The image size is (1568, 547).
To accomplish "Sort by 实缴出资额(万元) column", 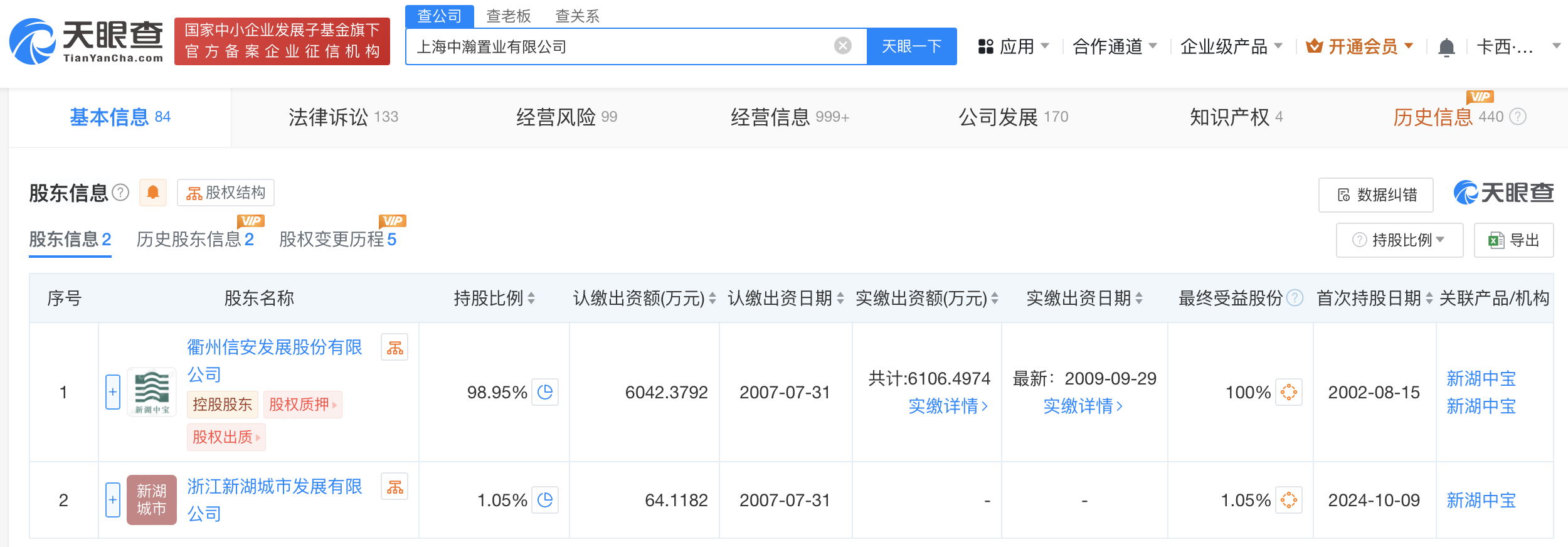I will pos(995,298).
